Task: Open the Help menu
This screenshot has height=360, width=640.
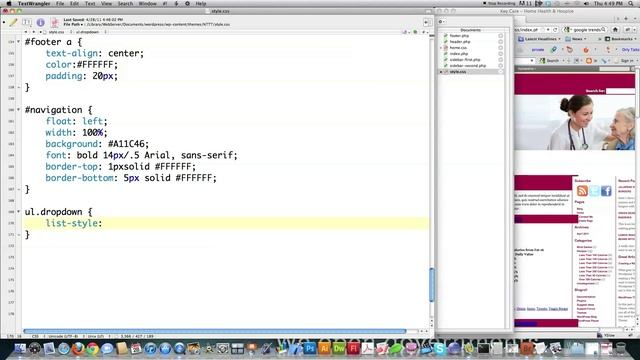Action: 200,3
